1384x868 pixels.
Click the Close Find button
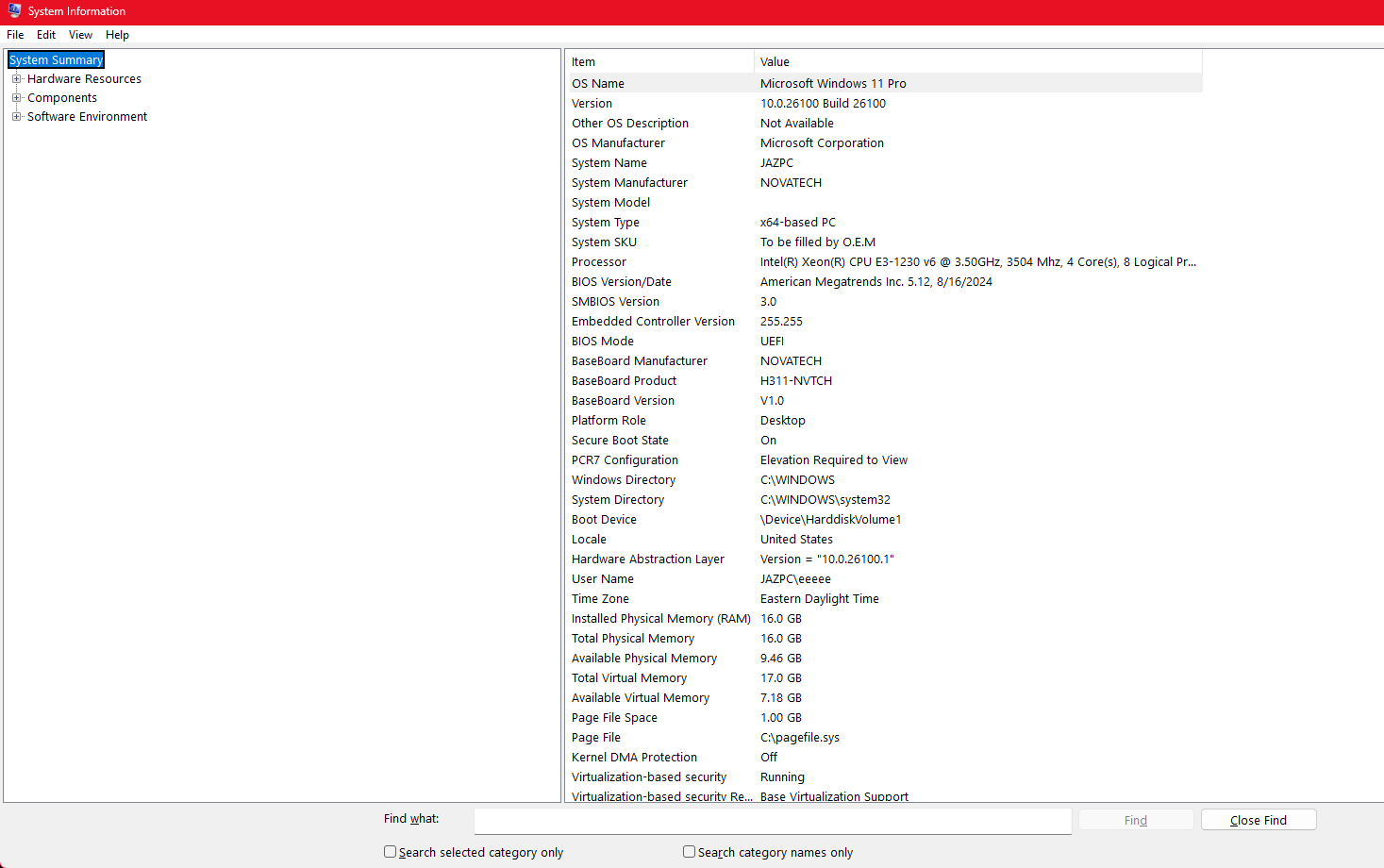tap(1259, 820)
